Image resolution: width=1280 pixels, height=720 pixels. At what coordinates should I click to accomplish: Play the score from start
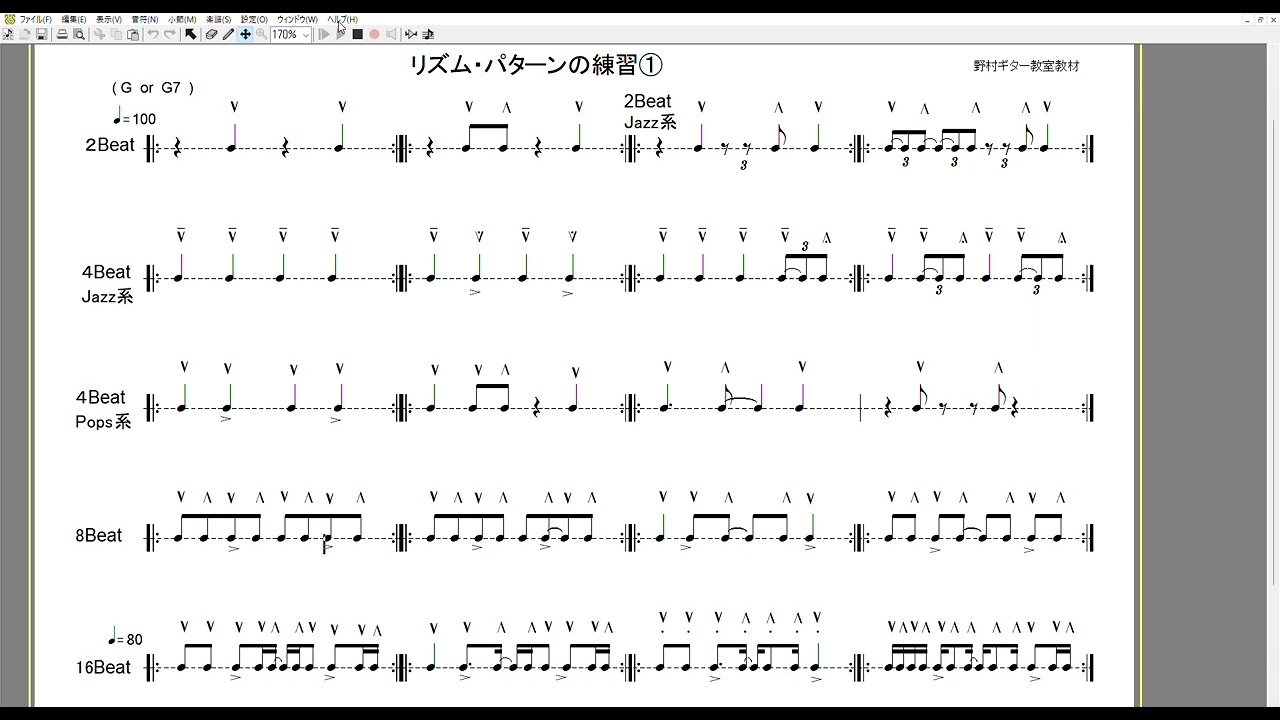click(x=323, y=34)
